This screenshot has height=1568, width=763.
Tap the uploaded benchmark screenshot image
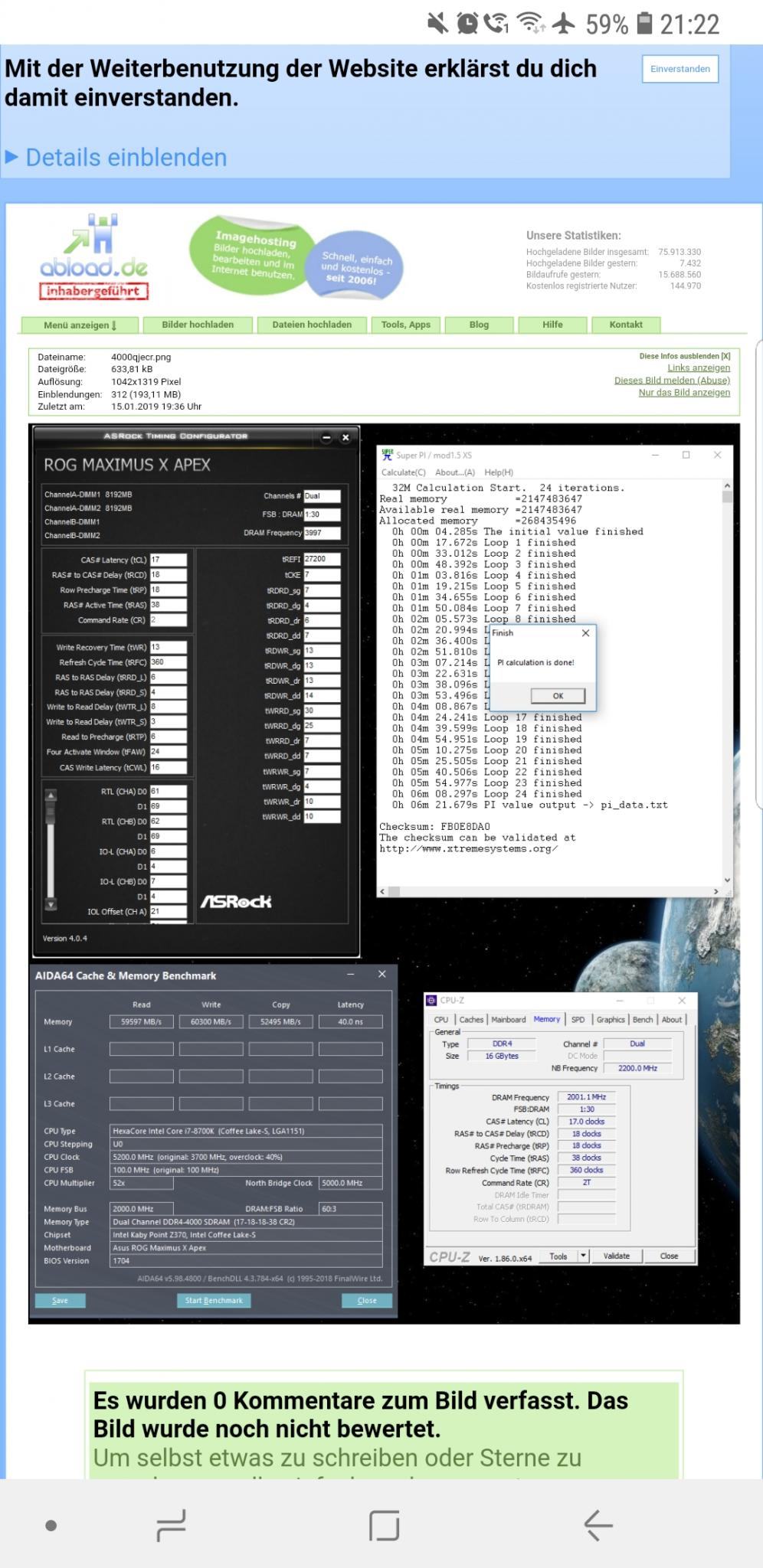click(x=384, y=873)
